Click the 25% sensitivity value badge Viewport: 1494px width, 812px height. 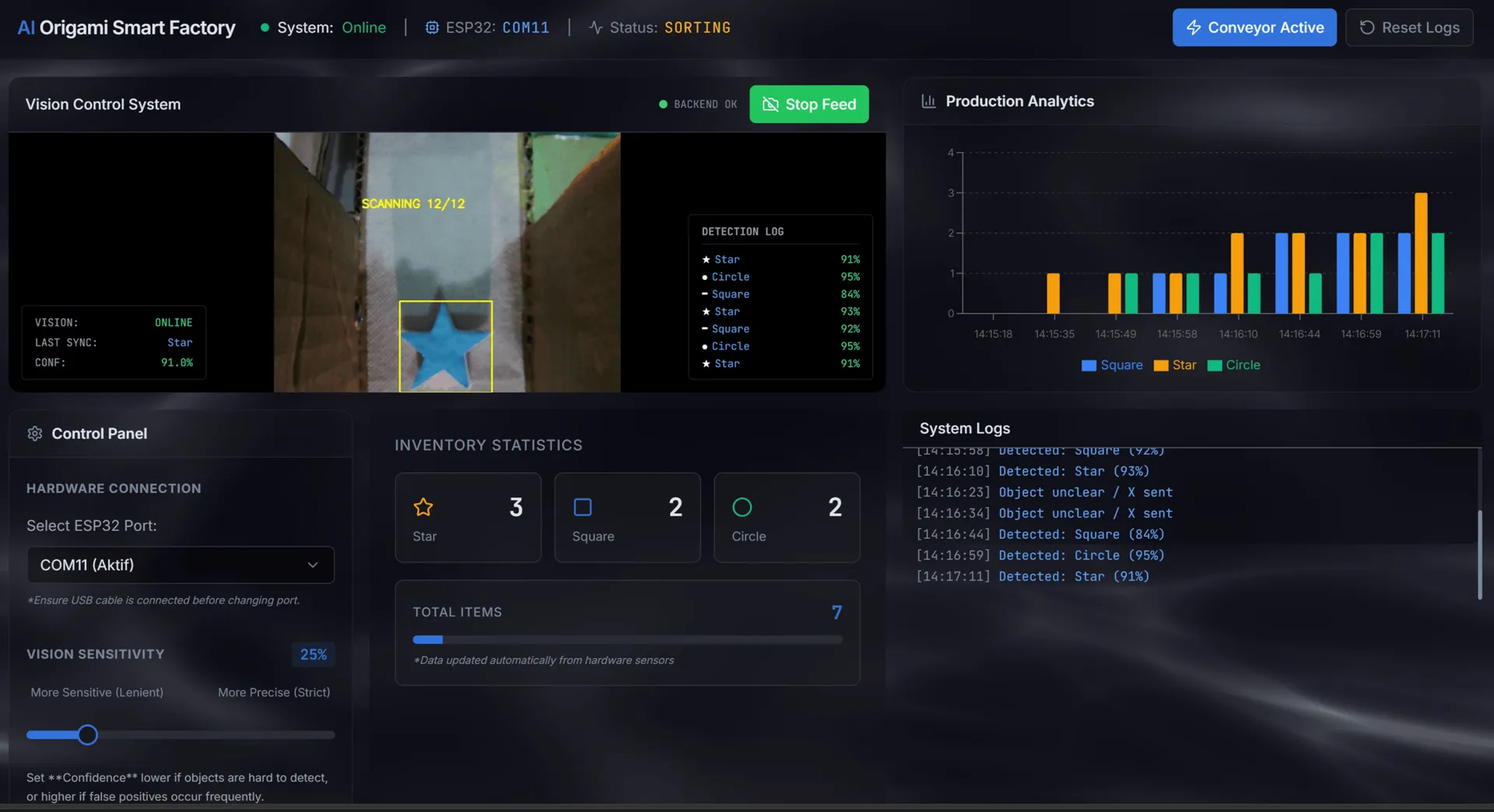[x=313, y=654]
